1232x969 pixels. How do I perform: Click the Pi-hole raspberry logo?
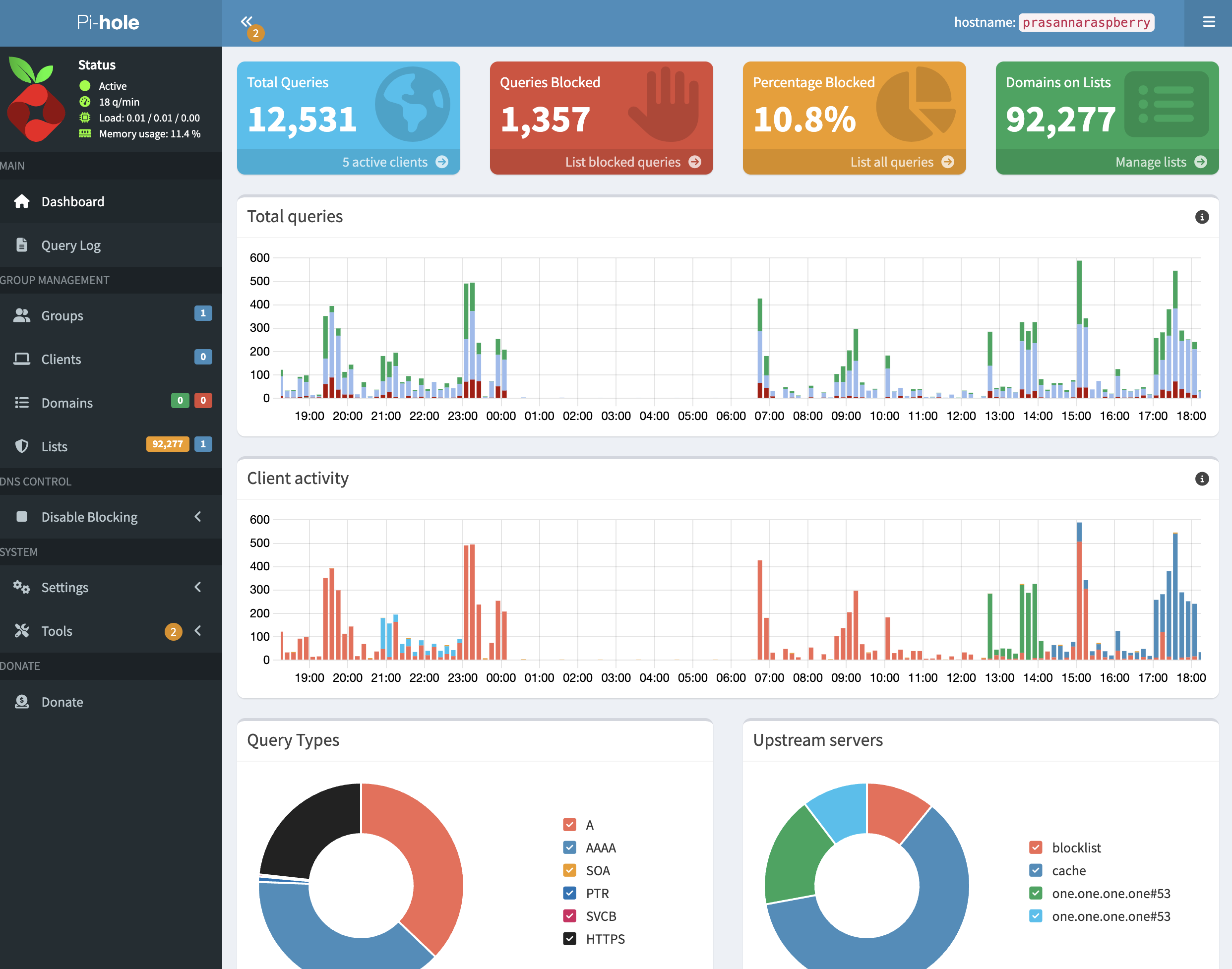[36, 99]
